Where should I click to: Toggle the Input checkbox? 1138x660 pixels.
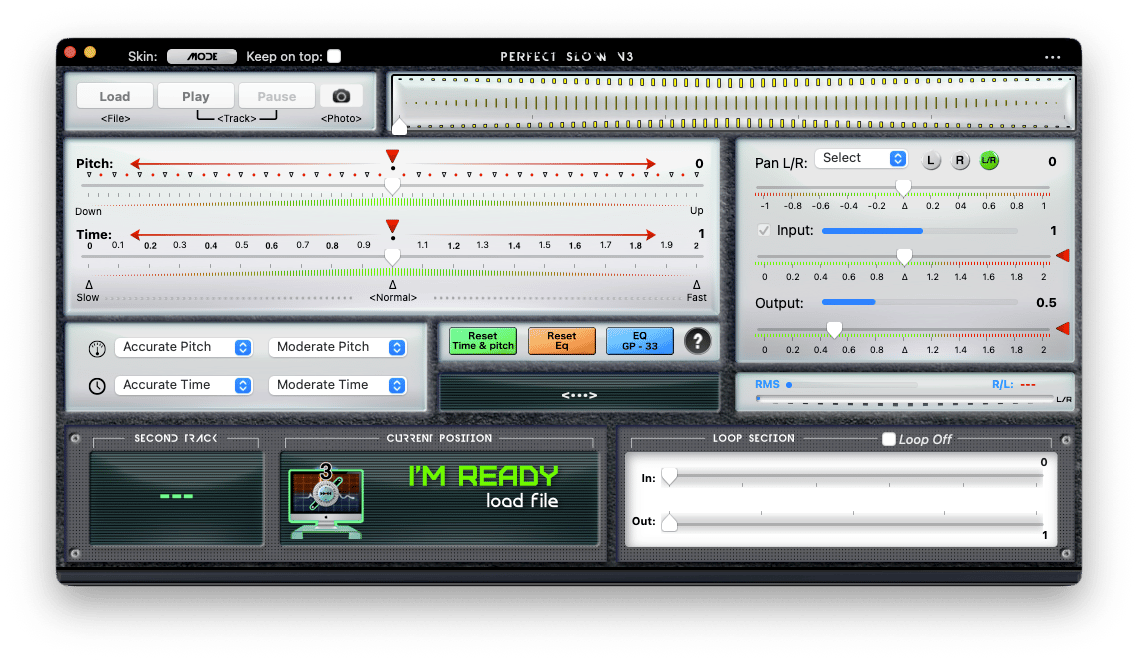coord(764,230)
